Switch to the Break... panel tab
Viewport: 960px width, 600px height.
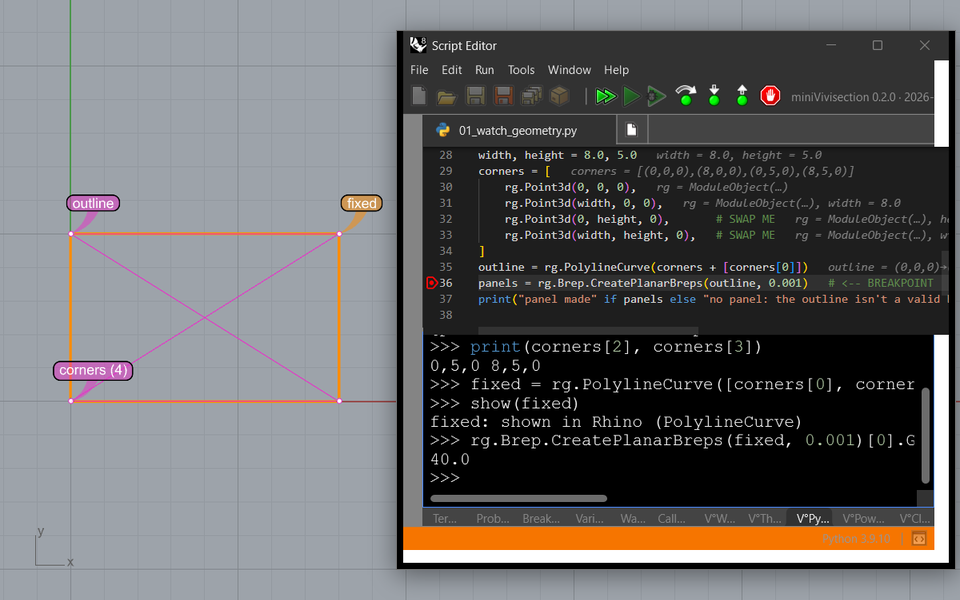click(541, 519)
